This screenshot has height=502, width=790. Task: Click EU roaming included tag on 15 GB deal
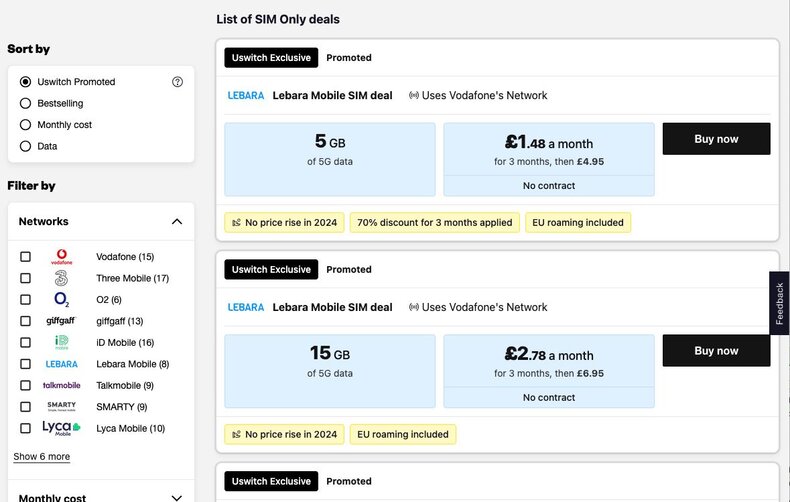coord(403,434)
